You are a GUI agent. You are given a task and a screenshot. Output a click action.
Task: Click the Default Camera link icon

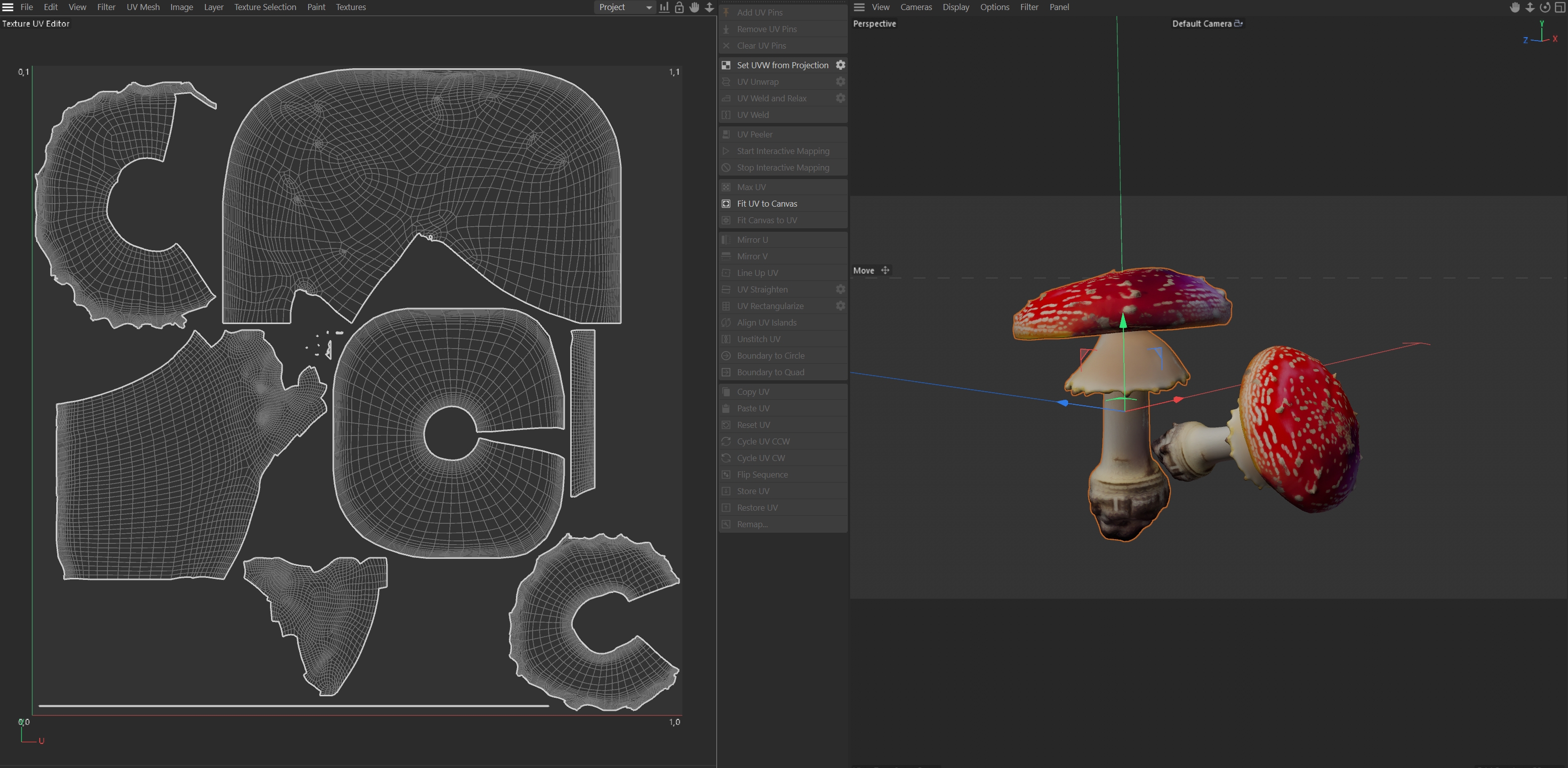[1238, 24]
